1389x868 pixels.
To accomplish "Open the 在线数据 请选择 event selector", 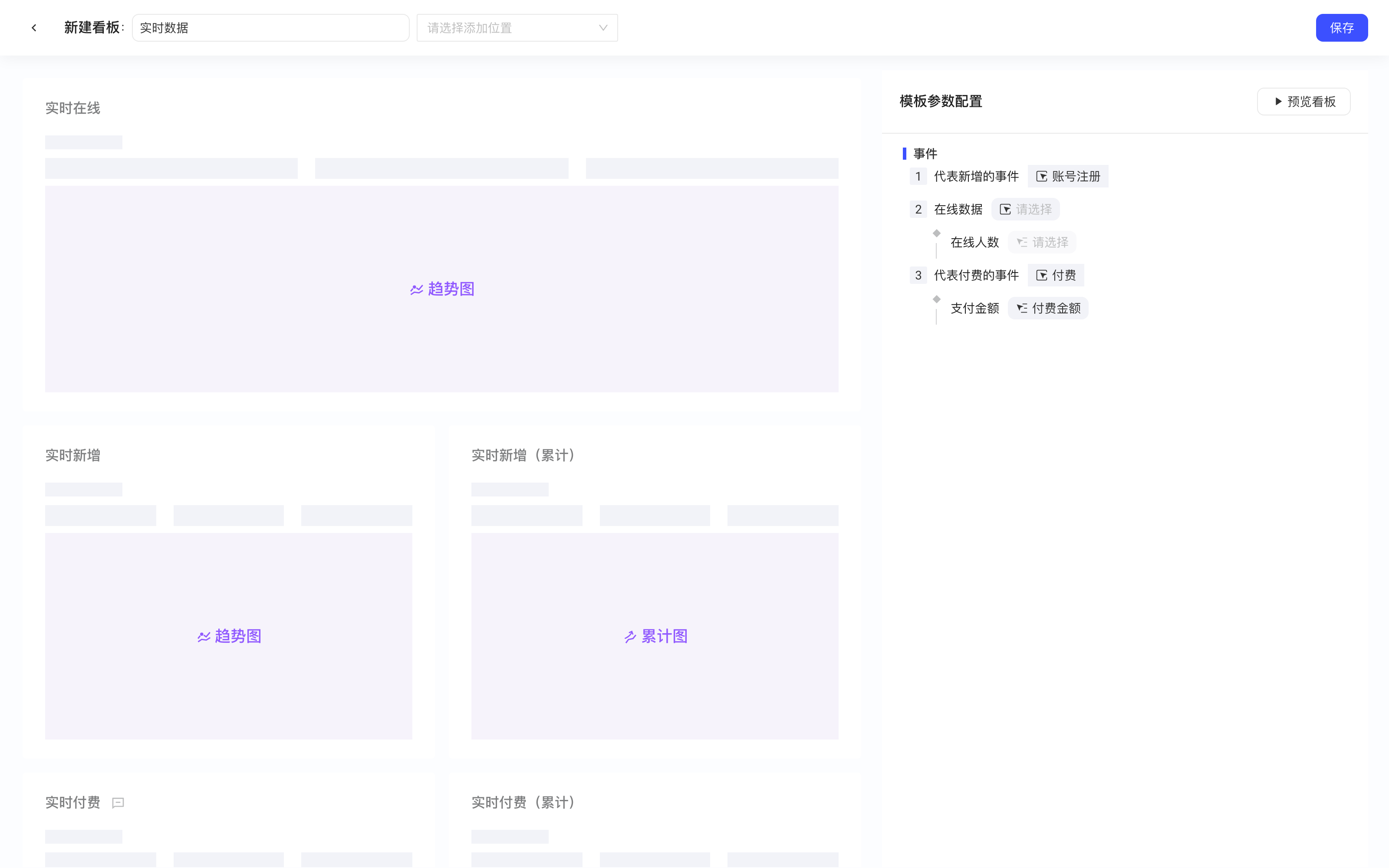I will pos(1025,210).
